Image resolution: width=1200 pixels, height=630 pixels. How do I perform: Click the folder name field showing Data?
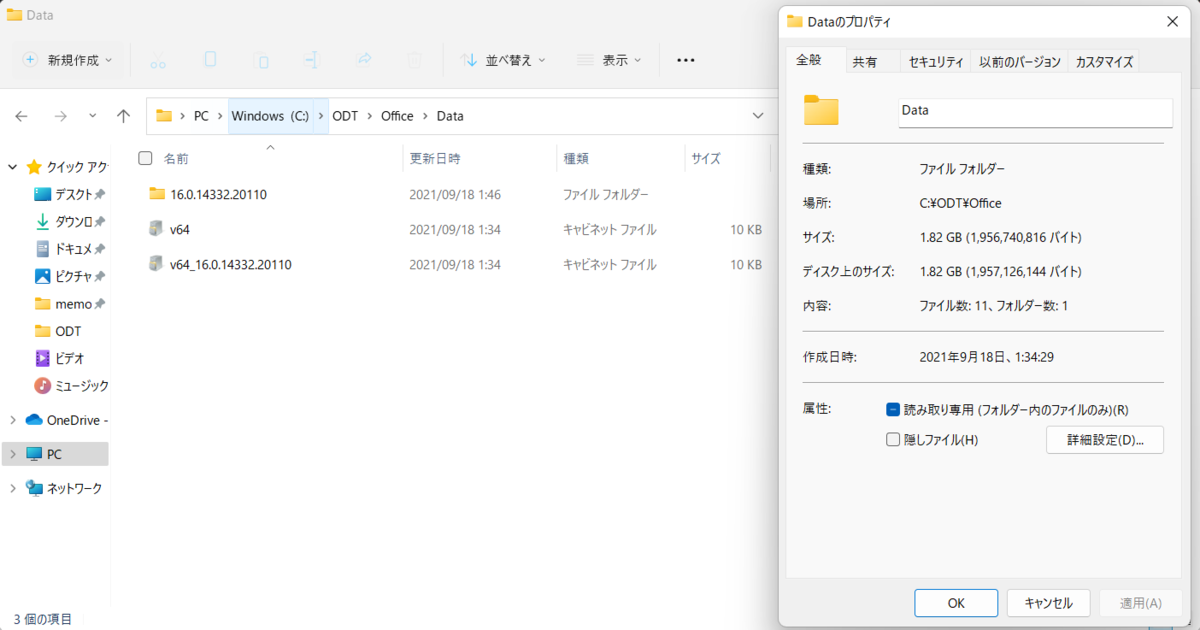[x=1035, y=112]
